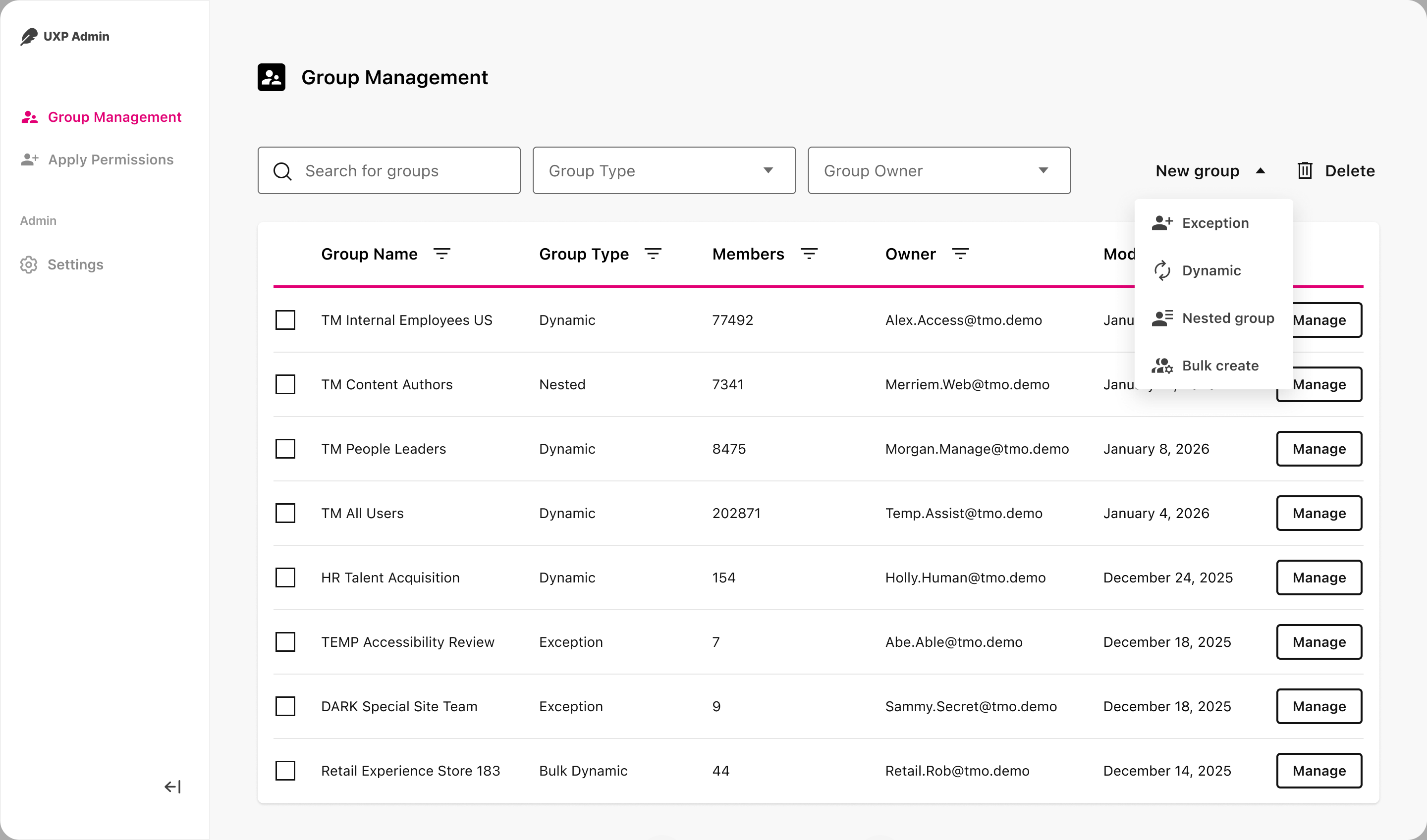
Task: Click the New group caret arrow
Action: click(1261, 170)
